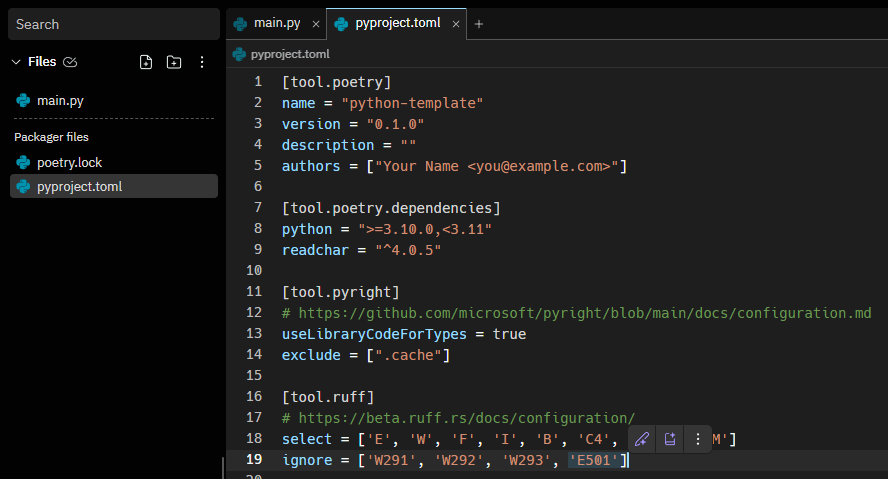
Task: Click the Search input field
Action: click(114, 24)
